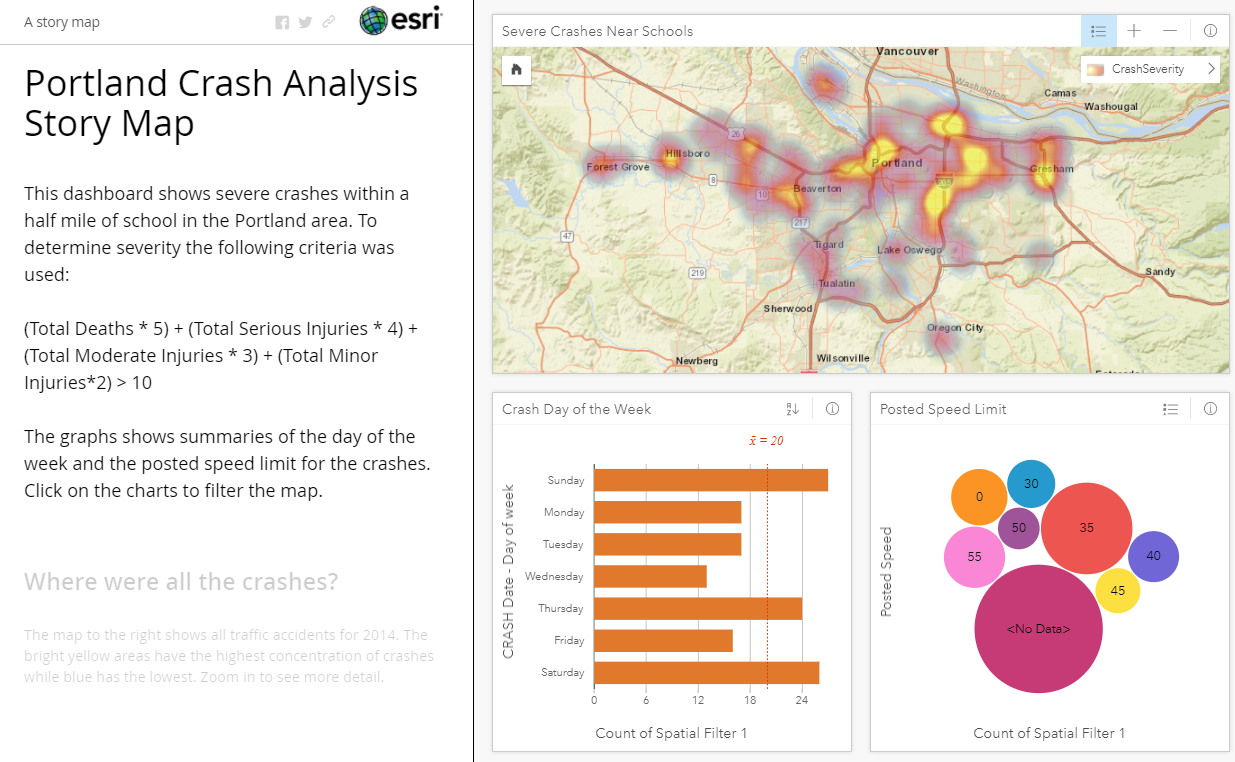The image size is (1235, 762).
Task: Click the 'Severe Crashes Near Schools' title
Action: coord(597,31)
